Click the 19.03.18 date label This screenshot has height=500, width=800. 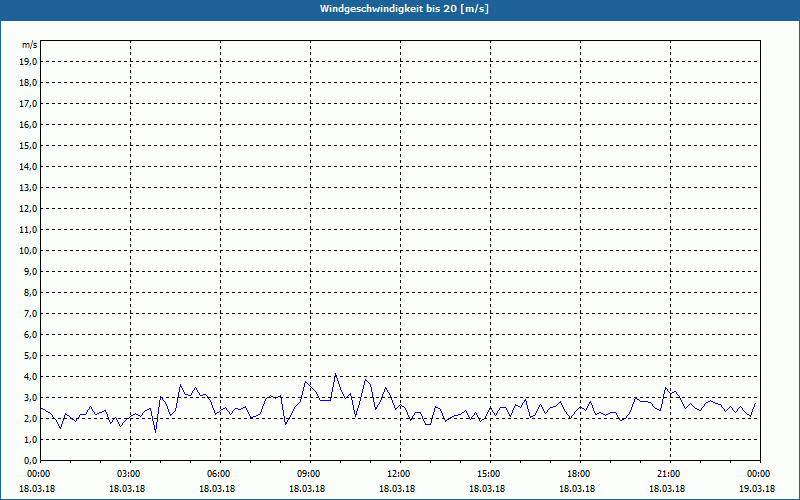click(757, 489)
